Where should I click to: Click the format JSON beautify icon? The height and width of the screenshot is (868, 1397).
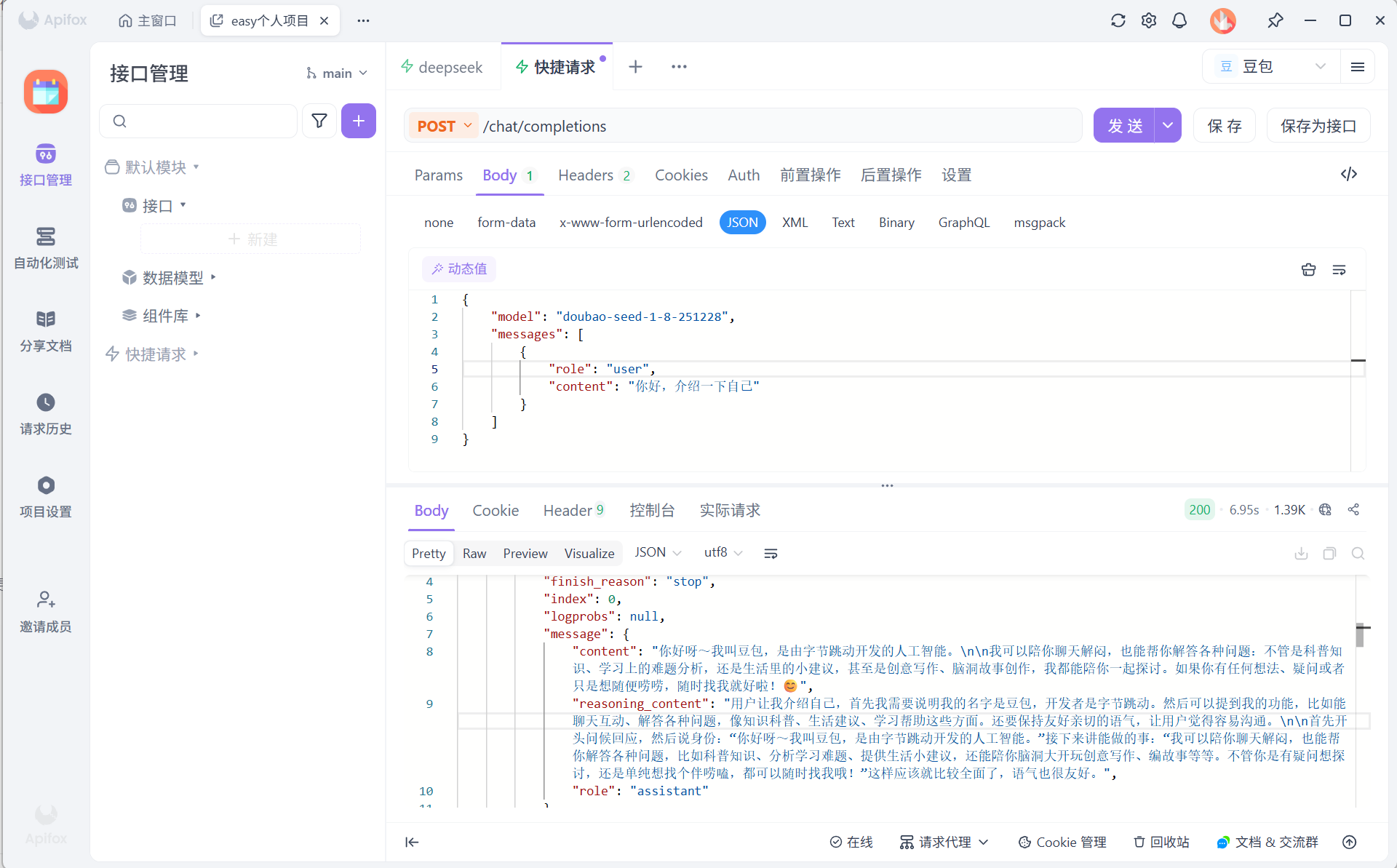click(x=1308, y=270)
